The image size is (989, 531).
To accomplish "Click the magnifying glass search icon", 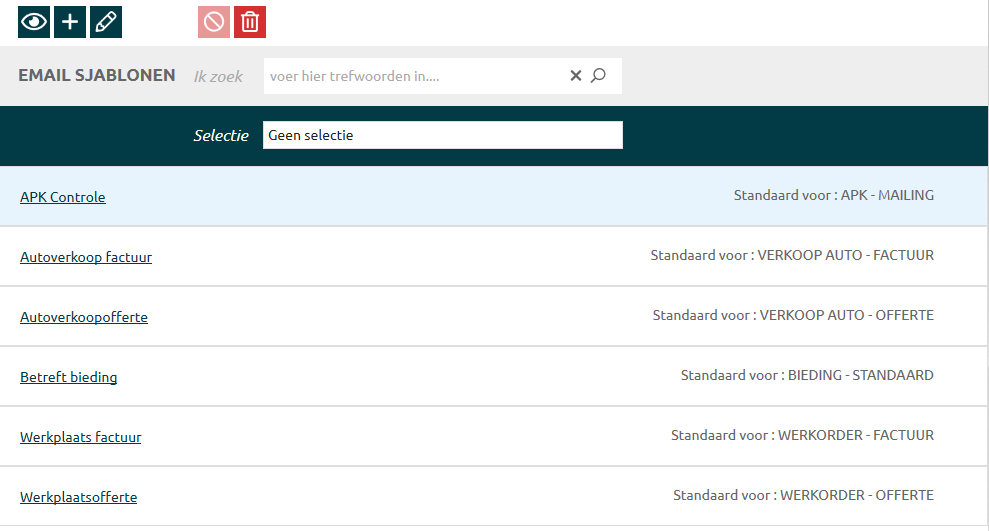I will [x=599, y=76].
